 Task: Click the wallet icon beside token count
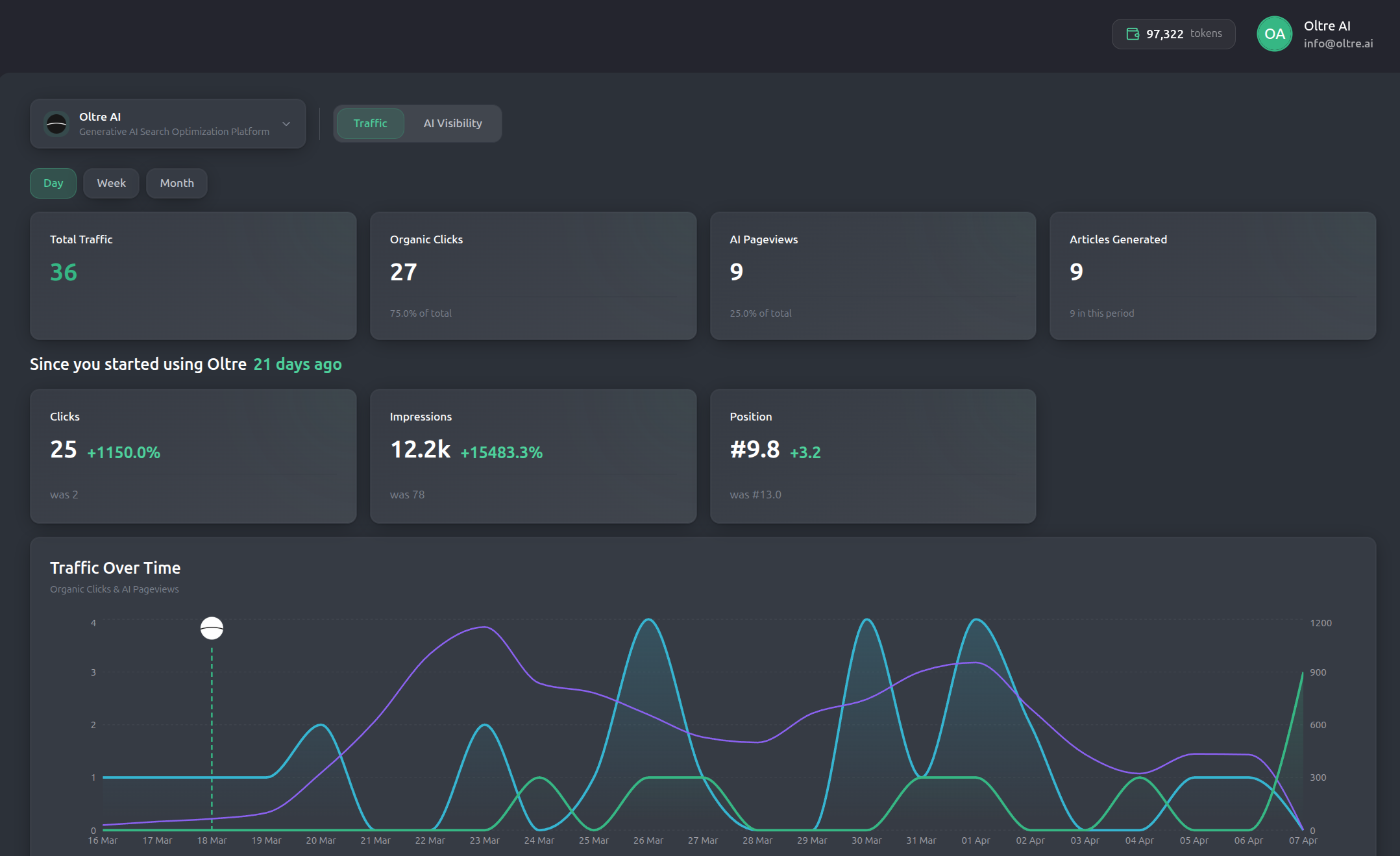[x=1133, y=34]
